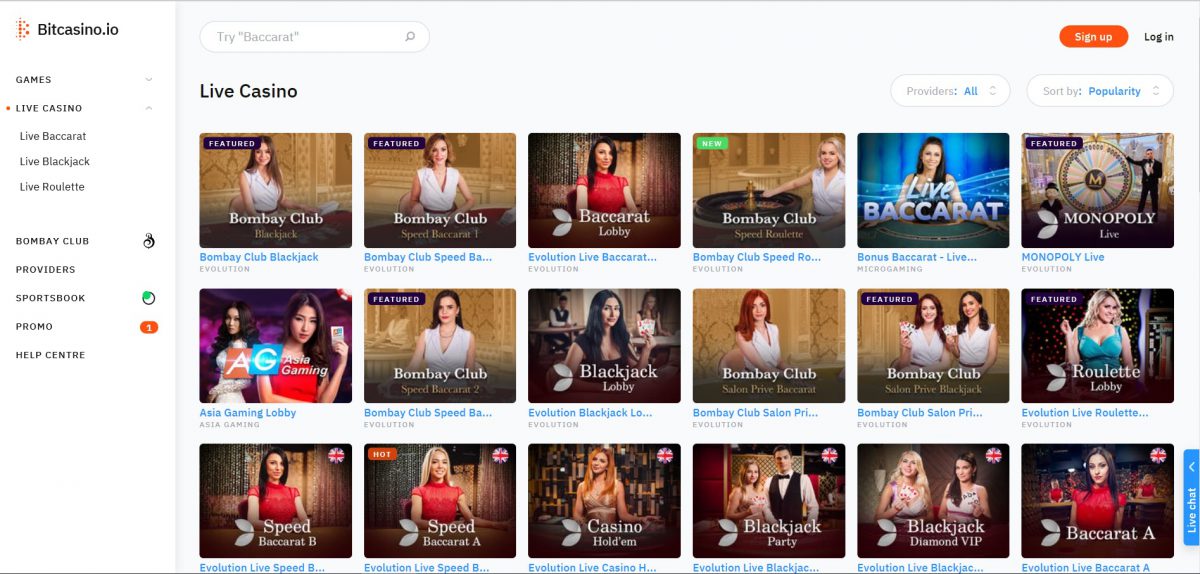
Task: Open the Providers filter dropdown
Action: [950, 91]
